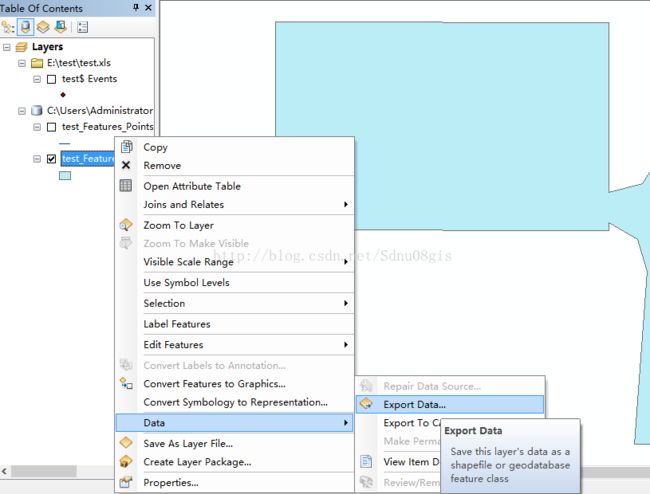
Task: Click Export Data in the submenu
Action: 450,404
